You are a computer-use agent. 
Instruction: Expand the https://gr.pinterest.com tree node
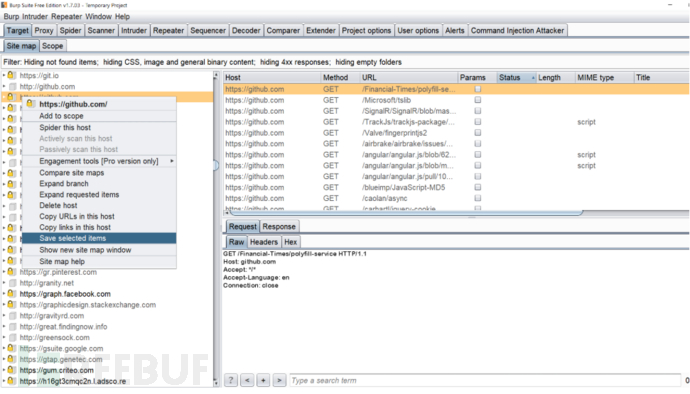click(x=4, y=272)
